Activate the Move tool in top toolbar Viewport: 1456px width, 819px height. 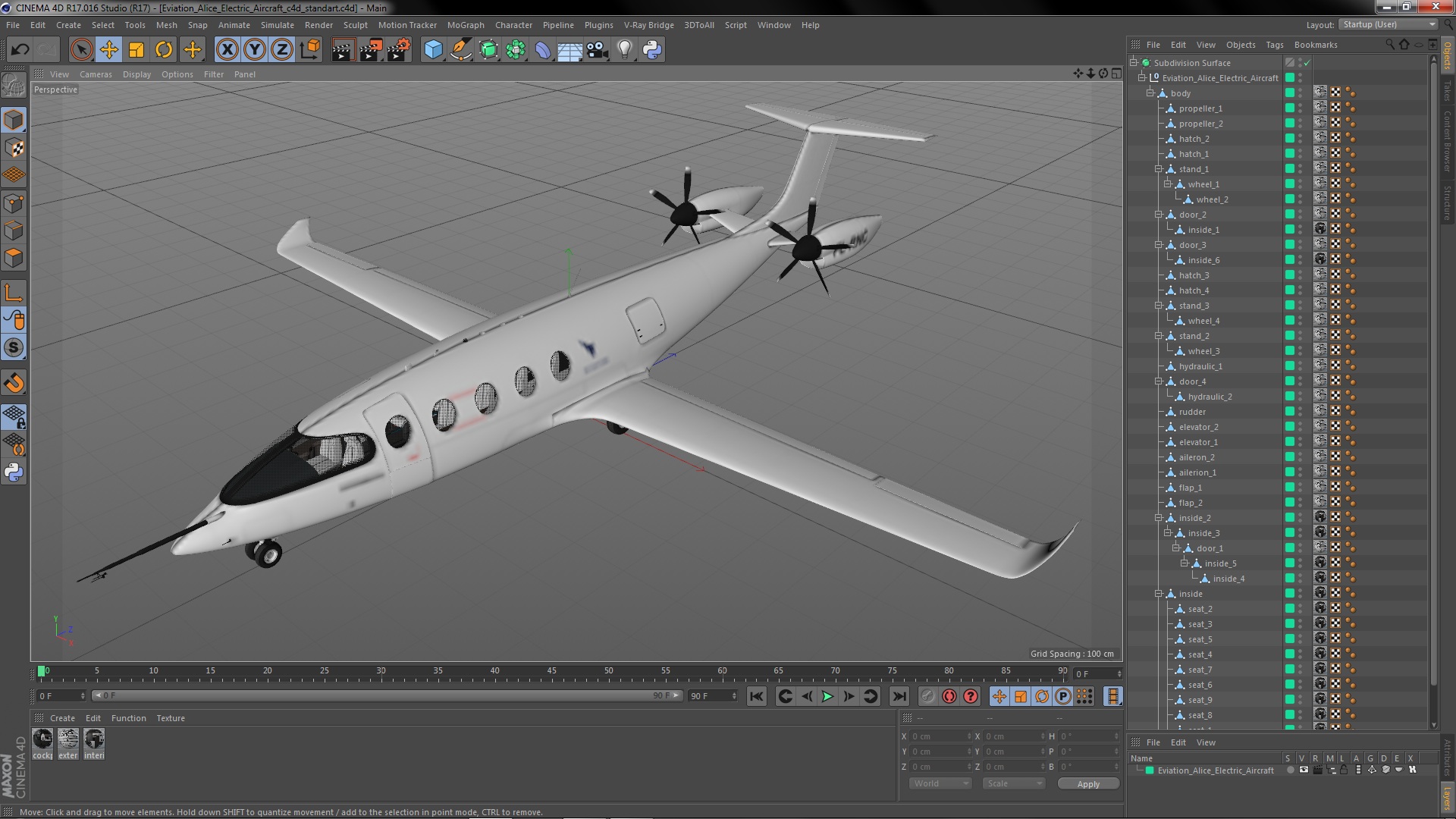coord(108,50)
